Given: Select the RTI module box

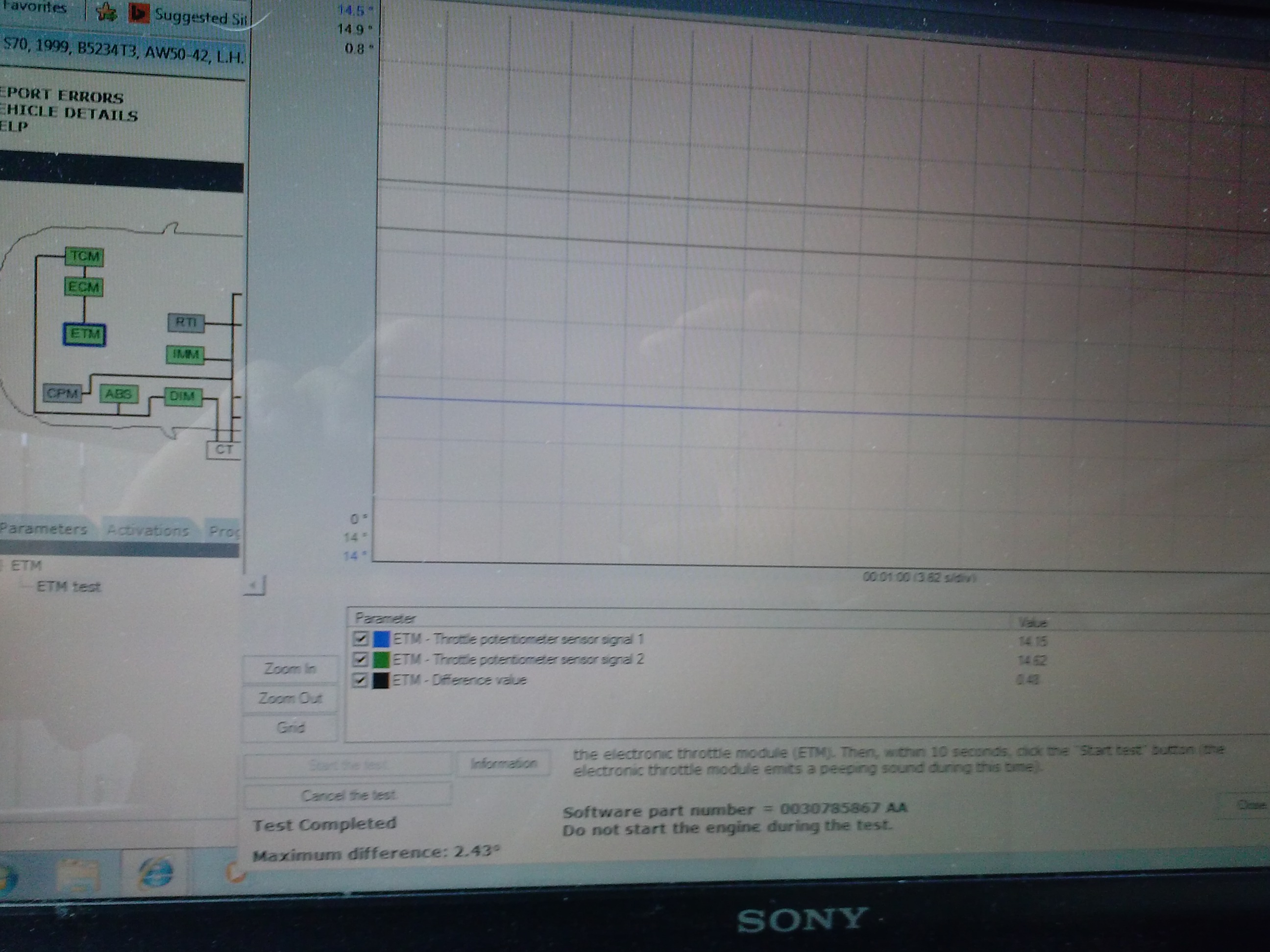Looking at the screenshot, I should (185, 323).
